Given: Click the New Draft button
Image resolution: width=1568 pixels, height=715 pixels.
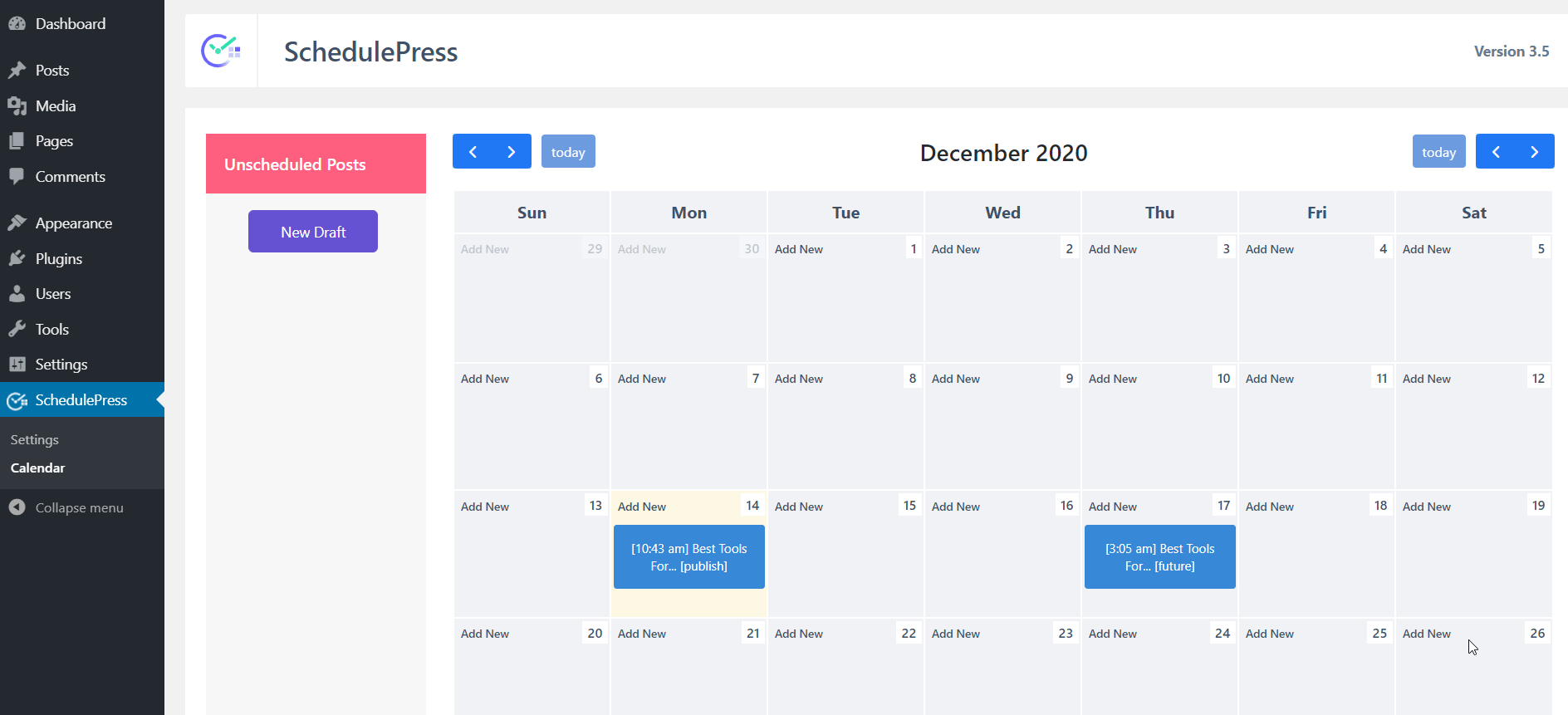Looking at the screenshot, I should coord(313,232).
